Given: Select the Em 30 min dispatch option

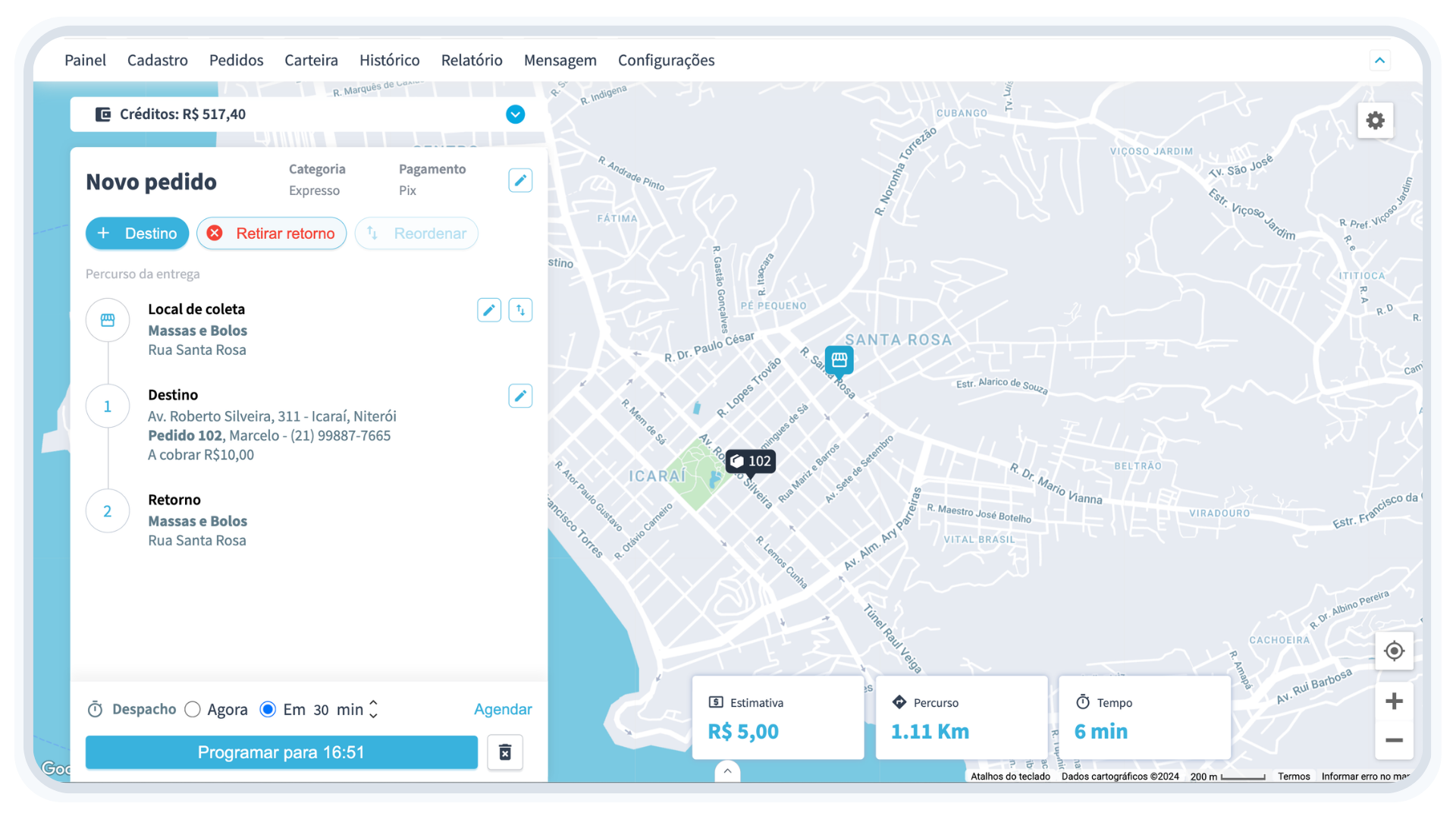Looking at the screenshot, I should click(268, 709).
